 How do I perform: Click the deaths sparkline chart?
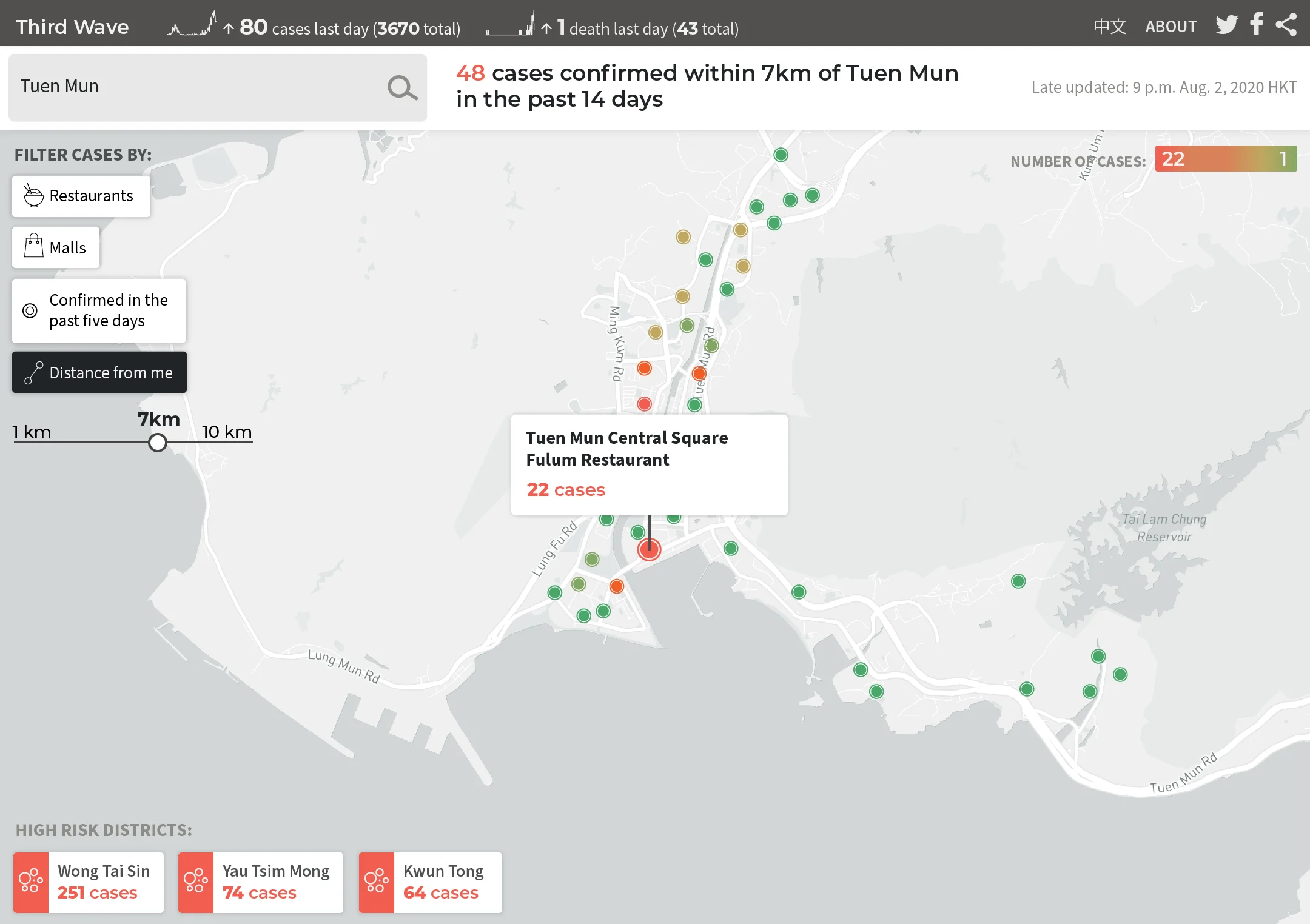pyautogui.click(x=510, y=25)
